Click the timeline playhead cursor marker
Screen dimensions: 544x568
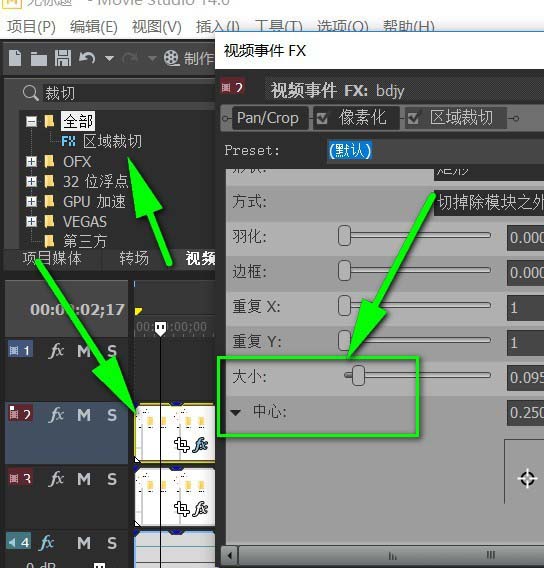pos(160,328)
